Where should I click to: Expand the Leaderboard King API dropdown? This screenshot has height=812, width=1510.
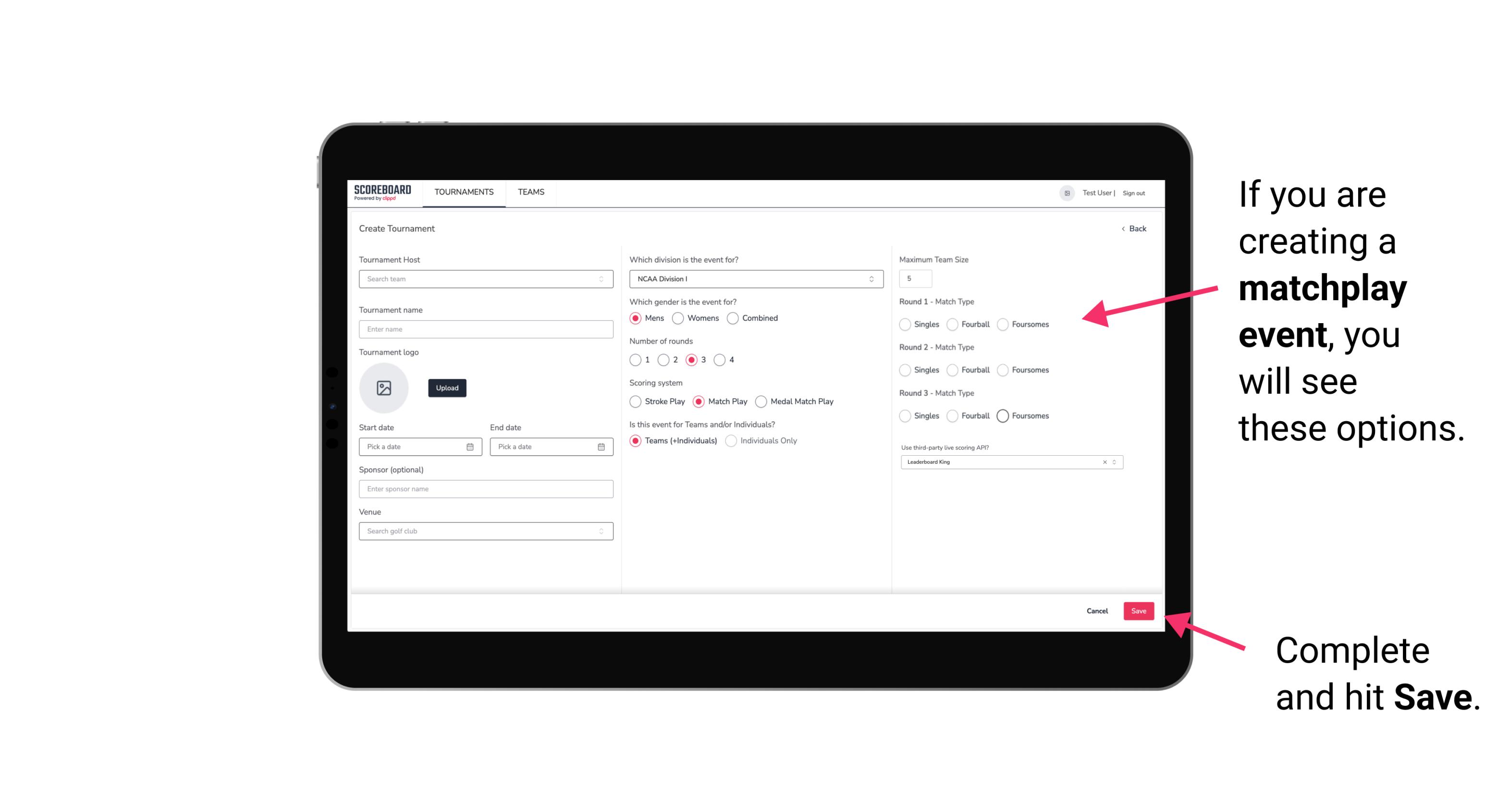[x=1113, y=462]
